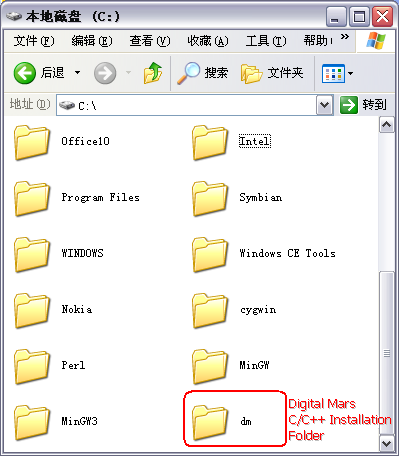Viewport: 399px width, 456px height.
Task: Click the 搜索 toolbar label
Action: [x=216, y=73]
